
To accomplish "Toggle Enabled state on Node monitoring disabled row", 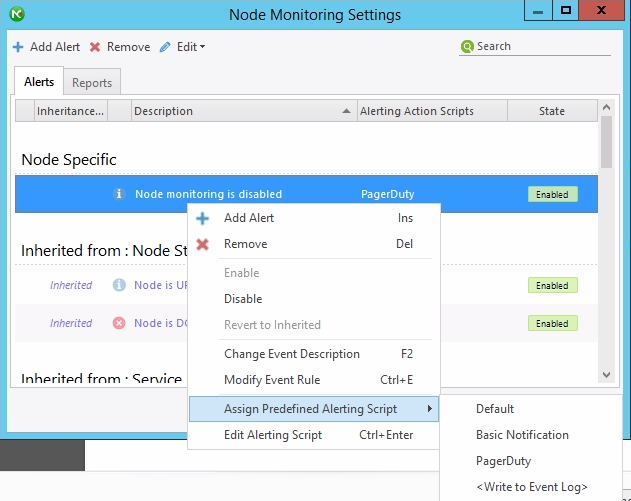I will click(553, 194).
